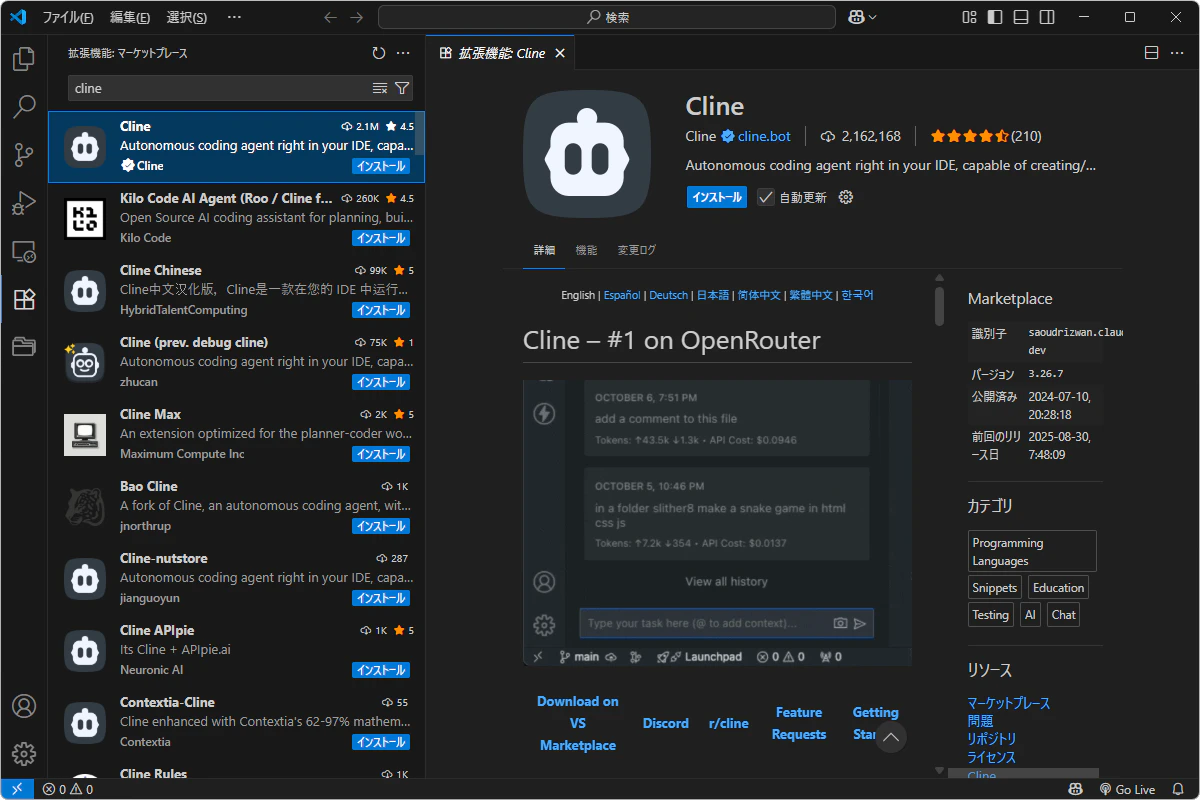Image resolution: width=1200 pixels, height=800 pixels.
Task: Open Remote Explorer view
Action: coord(24,251)
